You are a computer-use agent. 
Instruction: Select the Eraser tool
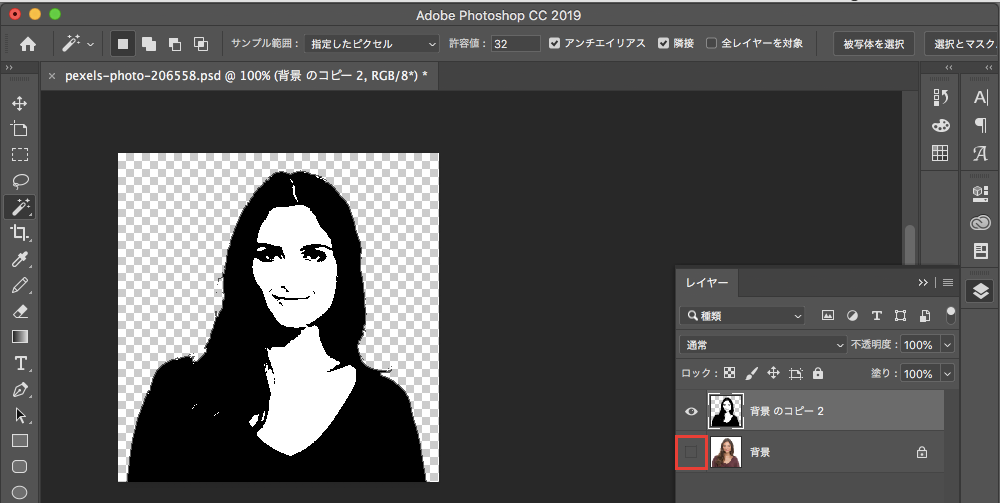click(x=20, y=311)
